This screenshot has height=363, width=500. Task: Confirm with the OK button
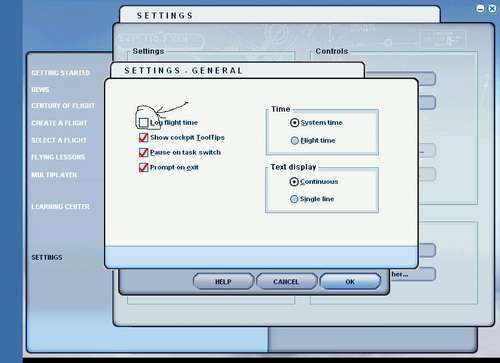tap(350, 282)
